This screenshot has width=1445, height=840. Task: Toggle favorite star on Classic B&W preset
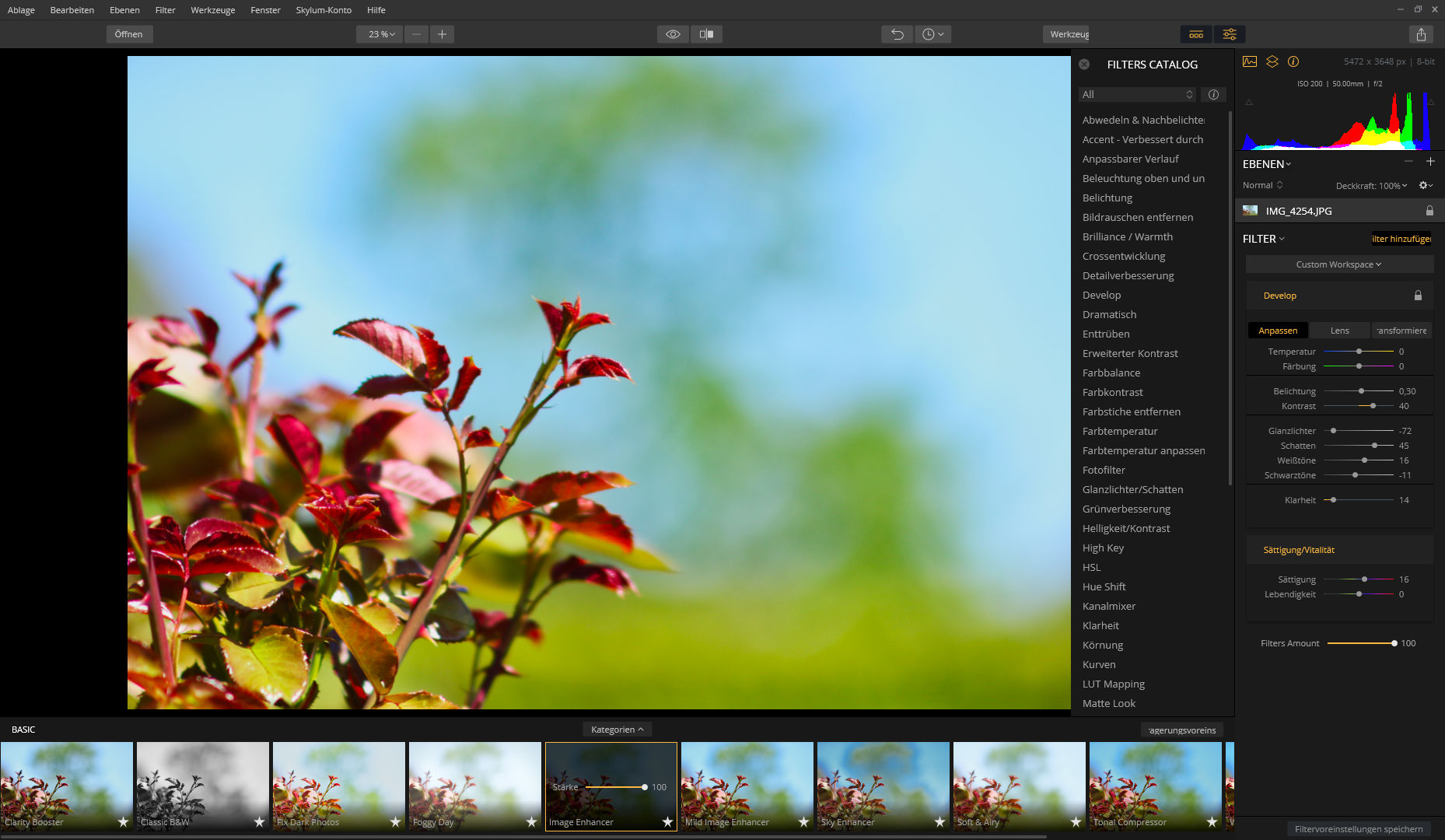click(x=259, y=821)
